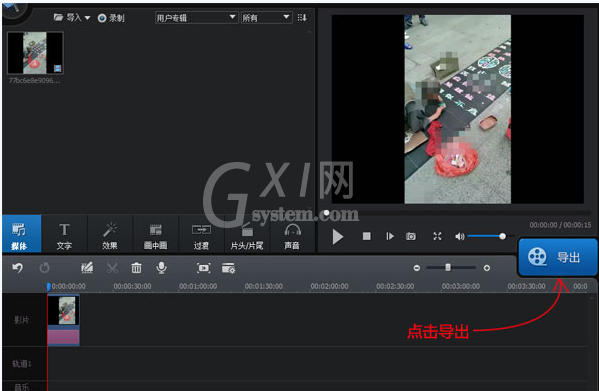Screen dimensions: 599x391
Task: Take a snapshot with camera icon
Action: coord(411,236)
